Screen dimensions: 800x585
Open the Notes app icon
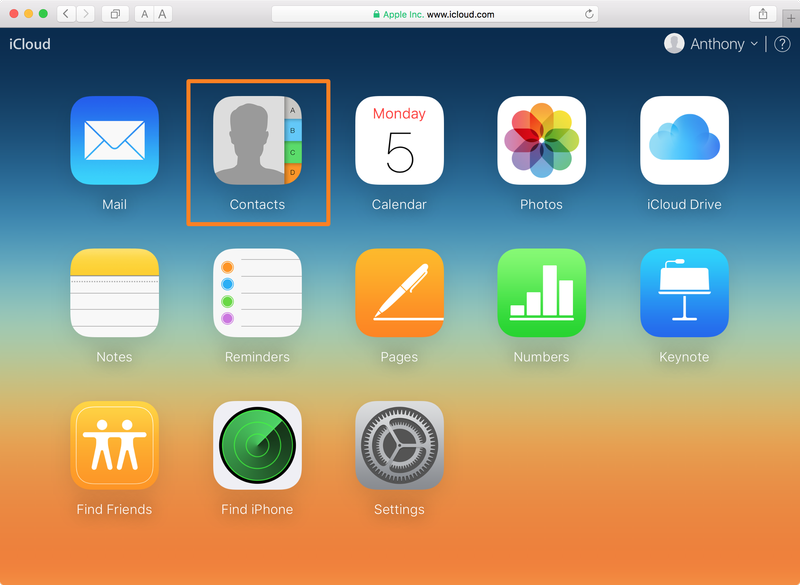[114, 293]
